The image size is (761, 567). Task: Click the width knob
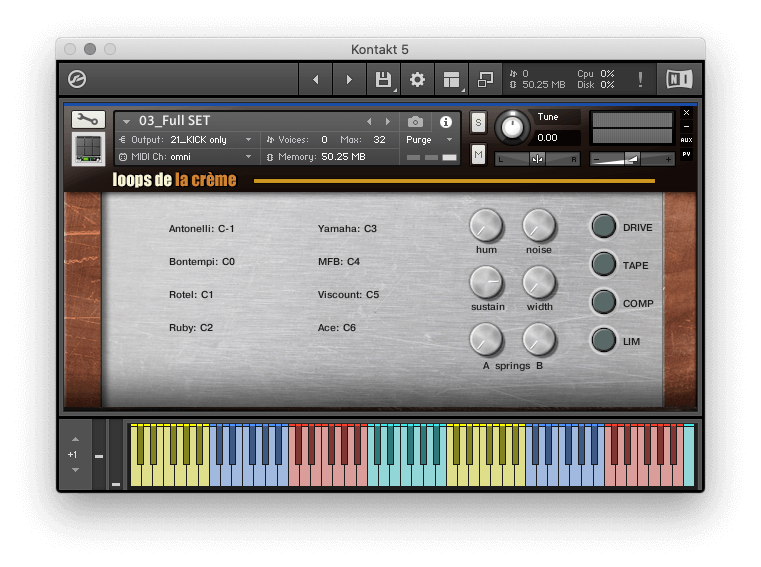point(539,282)
